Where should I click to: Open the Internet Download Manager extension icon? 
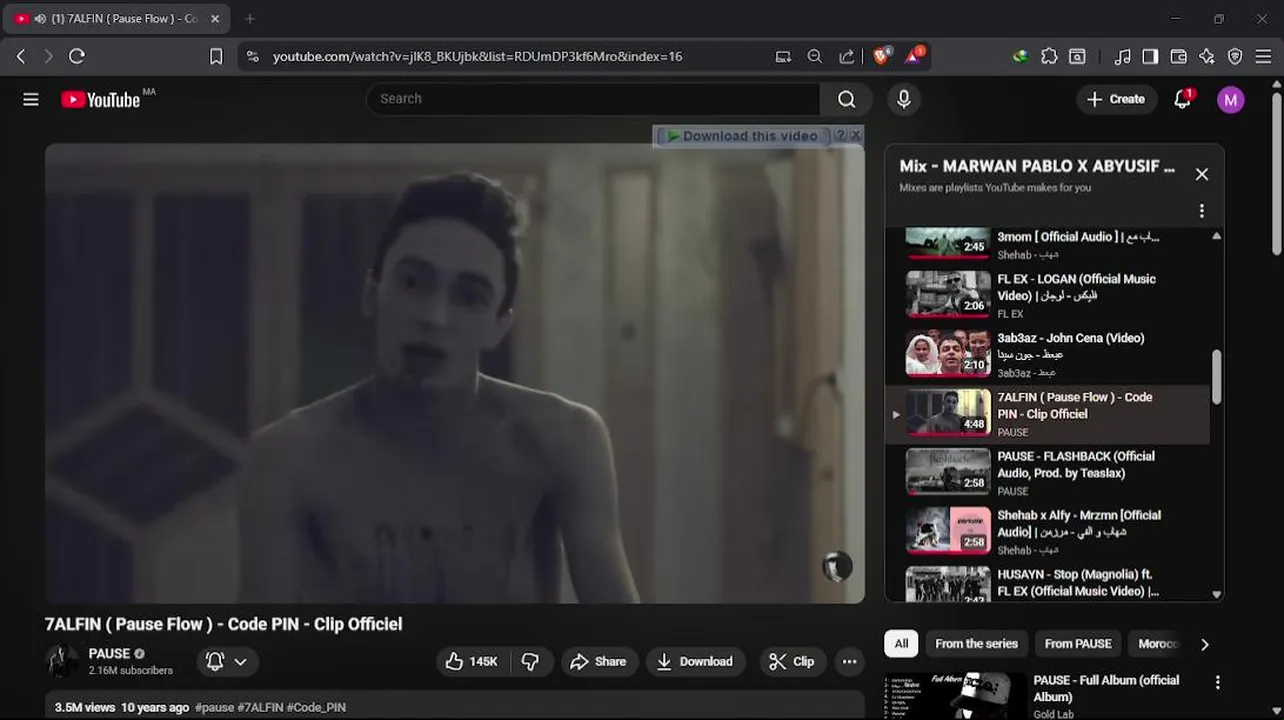(x=1020, y=57)
